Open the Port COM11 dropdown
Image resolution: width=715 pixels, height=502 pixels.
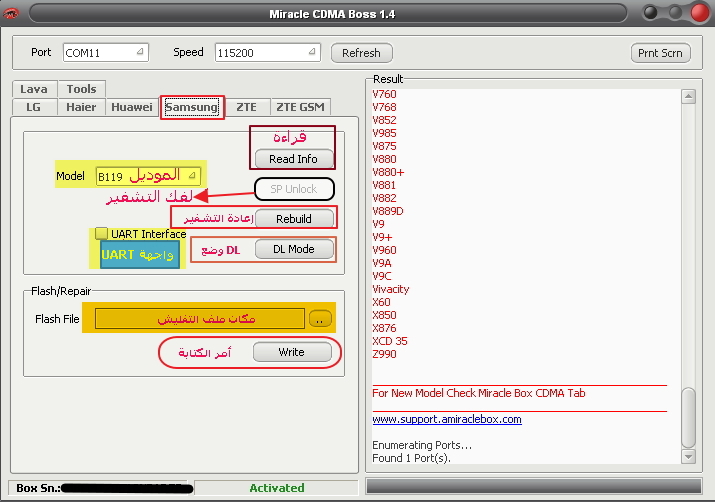click(x=106, y=52)
